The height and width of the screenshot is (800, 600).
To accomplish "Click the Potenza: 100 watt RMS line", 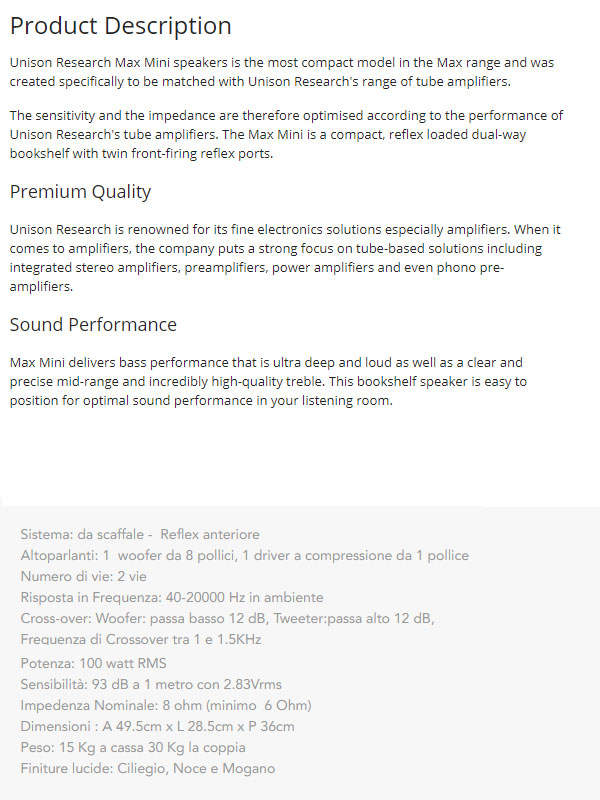I will (x=93, y=663).
